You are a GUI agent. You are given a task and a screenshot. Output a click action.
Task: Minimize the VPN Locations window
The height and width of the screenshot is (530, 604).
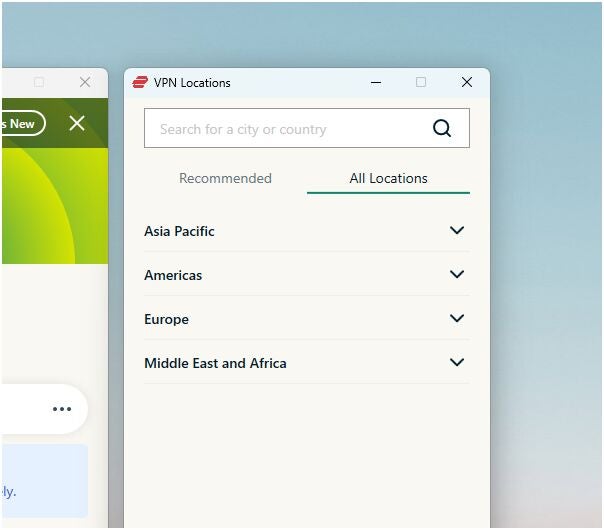376,82
